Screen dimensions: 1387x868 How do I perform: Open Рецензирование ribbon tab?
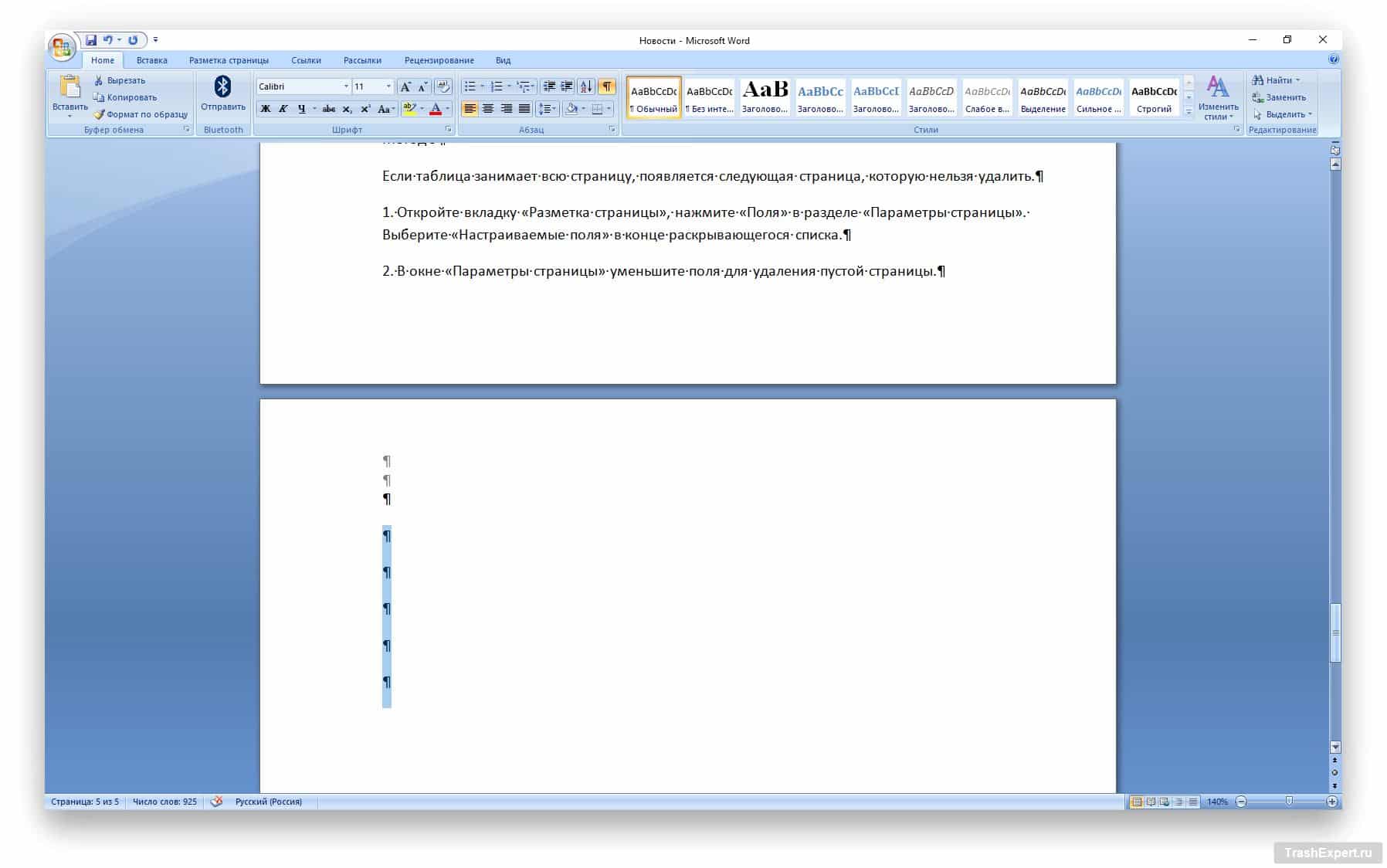tap(439, 60)
